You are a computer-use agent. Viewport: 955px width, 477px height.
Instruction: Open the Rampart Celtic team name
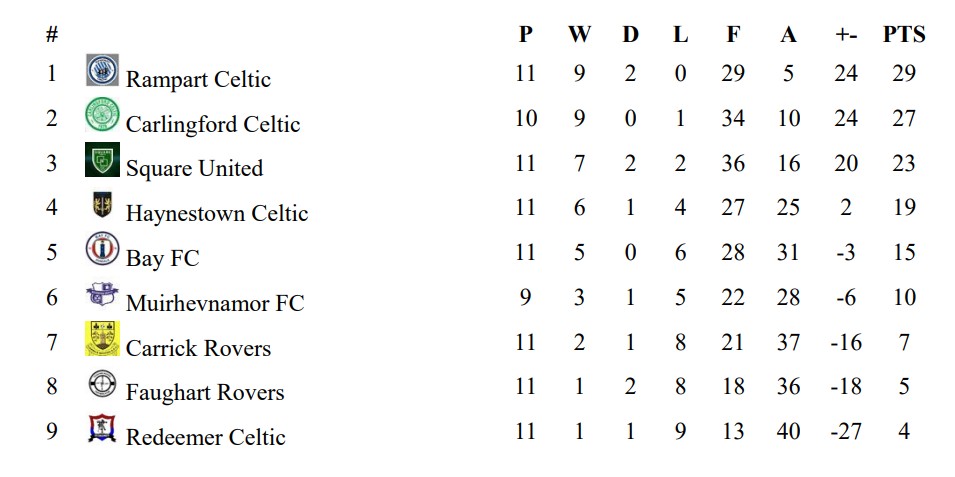tap(198, 79)
